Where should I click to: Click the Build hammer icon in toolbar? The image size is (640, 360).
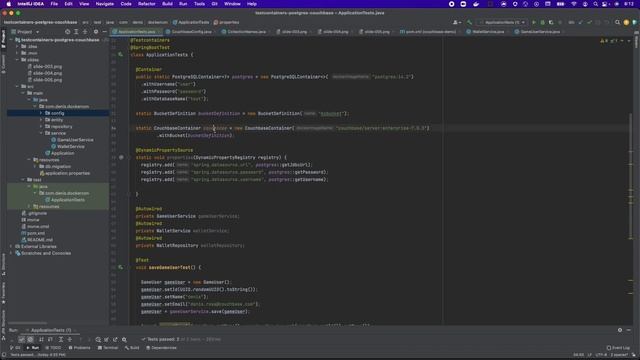point(469,22)
